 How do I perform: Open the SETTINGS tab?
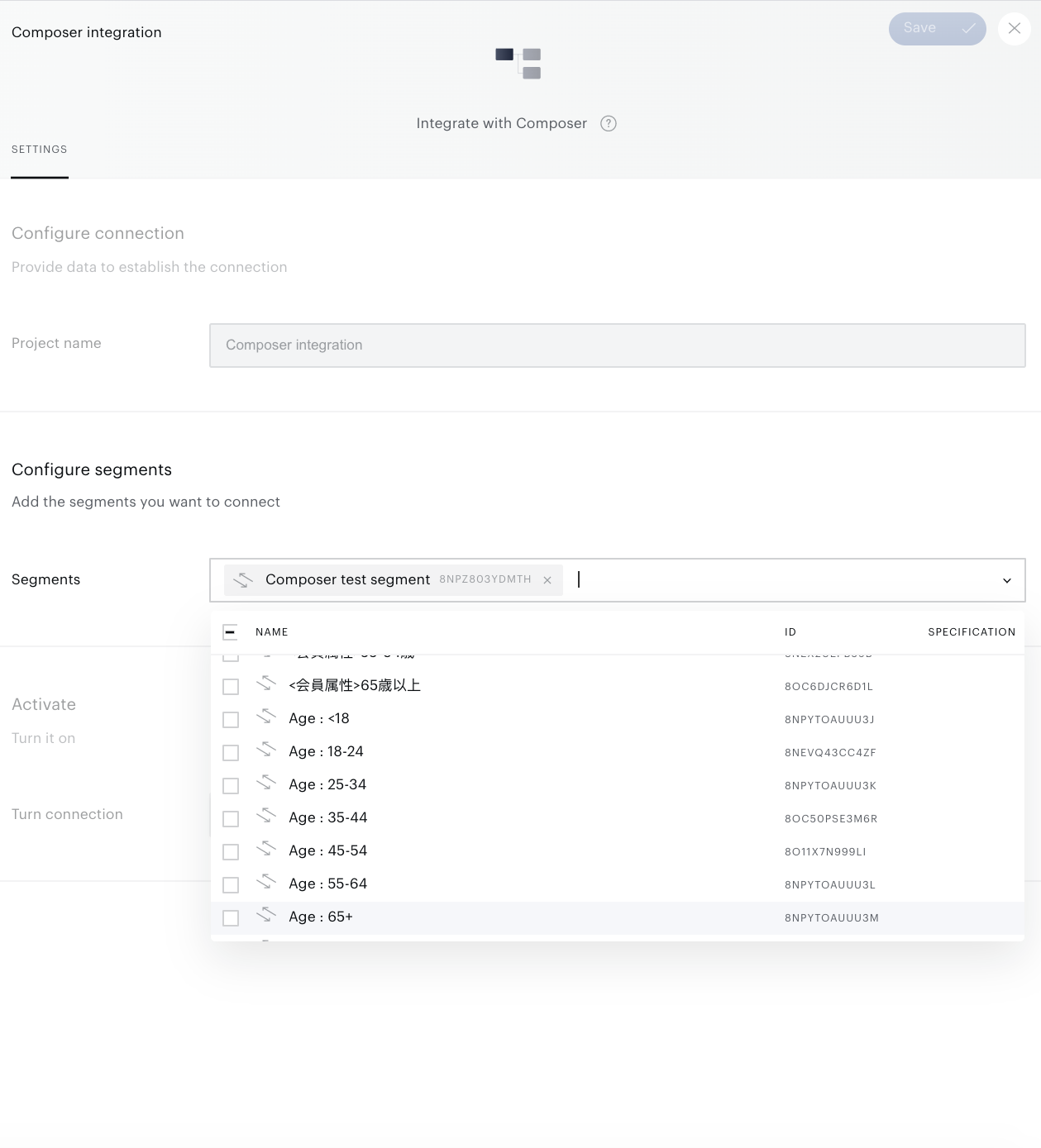[x=40, y=150]
